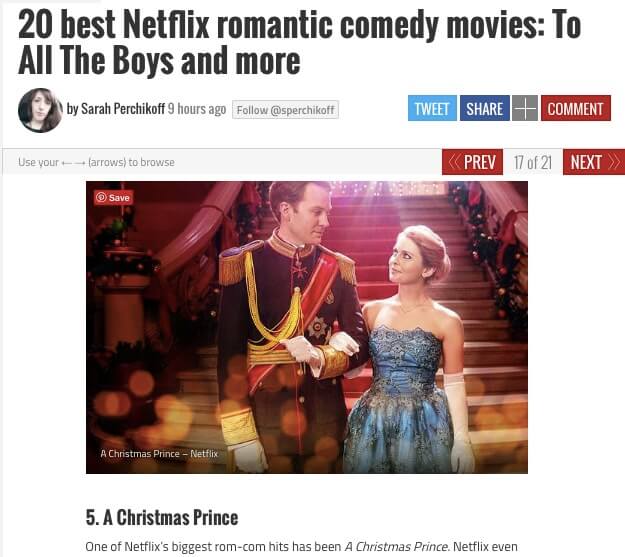Click the right double-chevron on NEXT
Image resolution: width=625 pixels, height=557 pixels.
(614, 162)
